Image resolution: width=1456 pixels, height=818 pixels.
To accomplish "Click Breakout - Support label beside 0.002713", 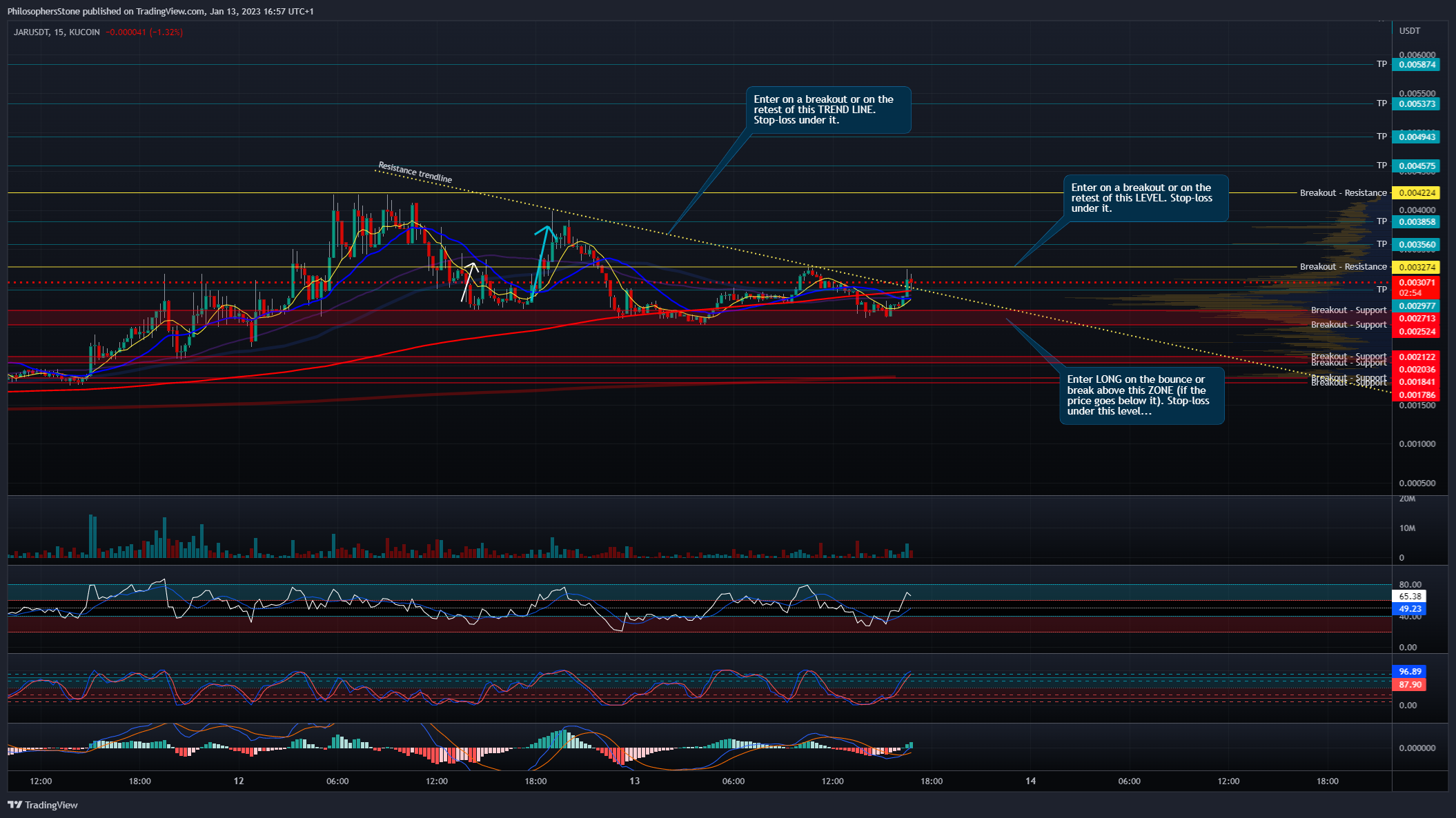I will [x=1348, y=310].
